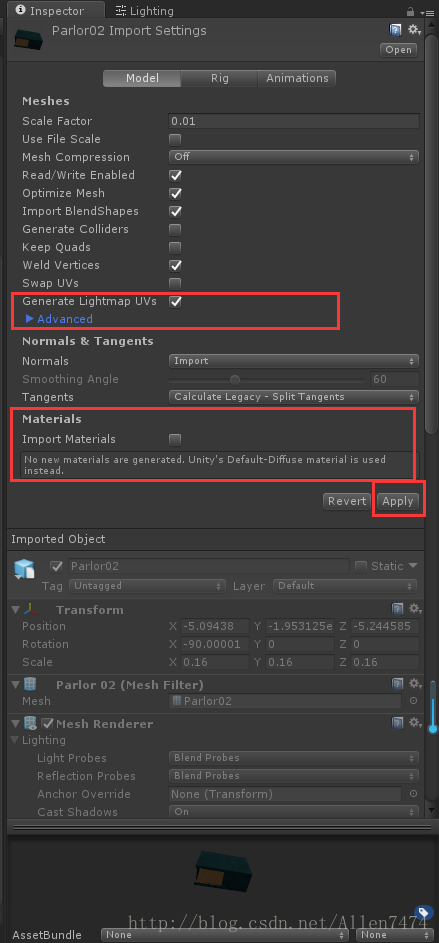Open the Mesh Compression dropdown

point(293,157)
